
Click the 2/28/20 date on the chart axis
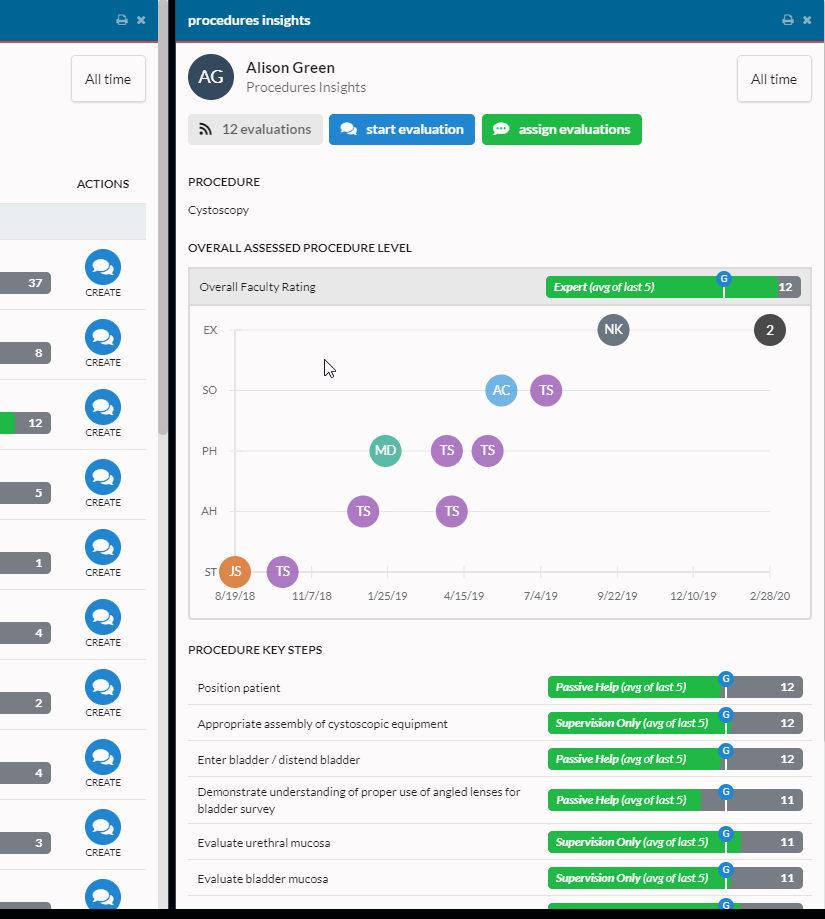click(x=770, y=596)
